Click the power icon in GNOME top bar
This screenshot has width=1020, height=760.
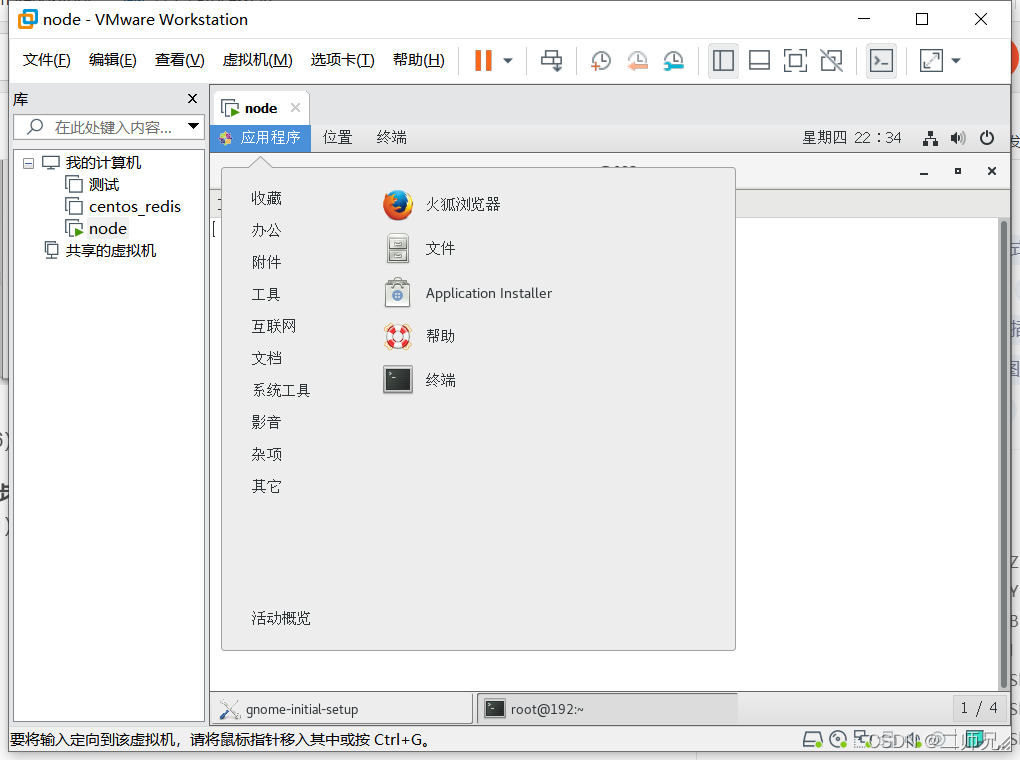point(987,138)
